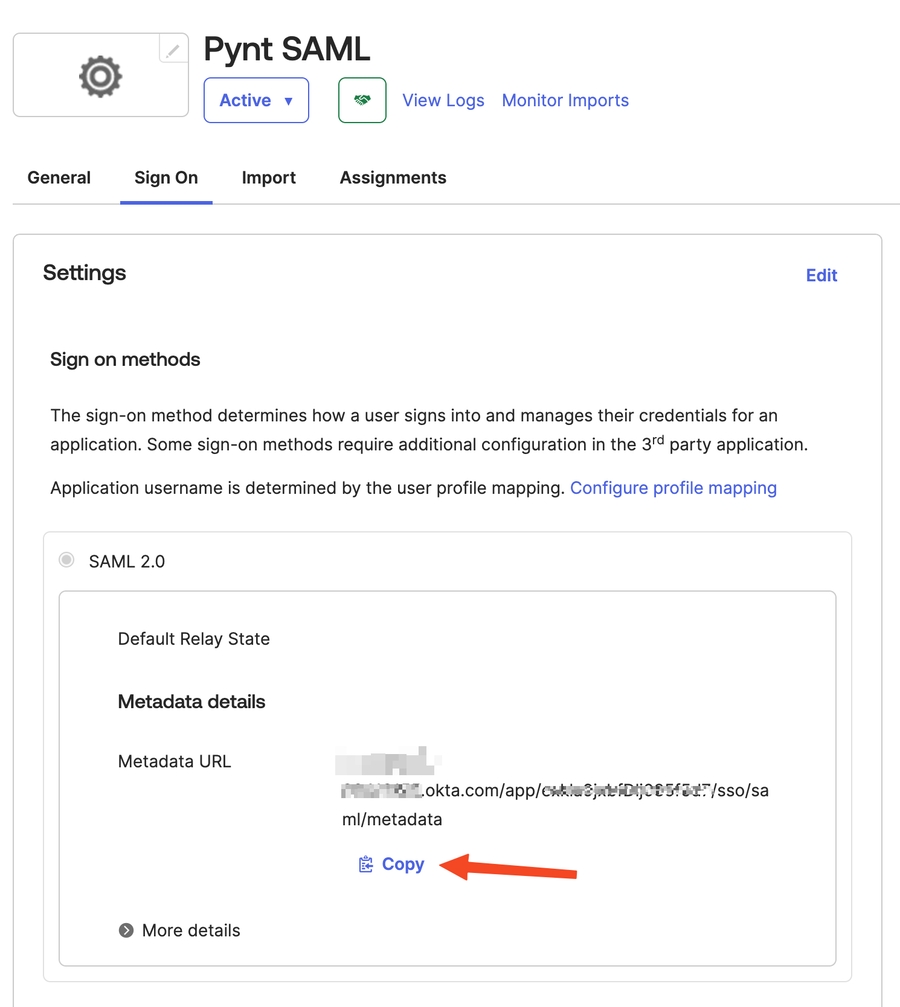900x1007 pixels.
Task: Open View Logs link
Action: 443,100
